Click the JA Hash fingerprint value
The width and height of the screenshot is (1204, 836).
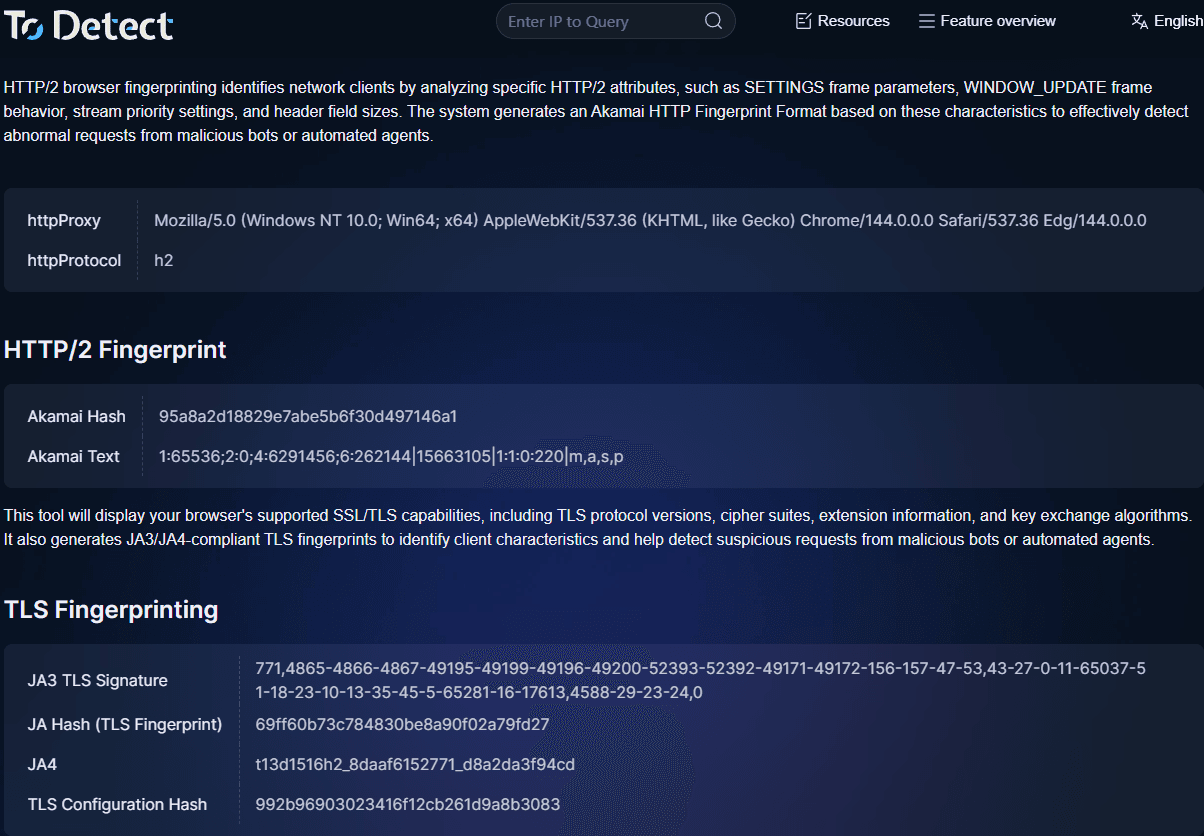pos(402,724)
